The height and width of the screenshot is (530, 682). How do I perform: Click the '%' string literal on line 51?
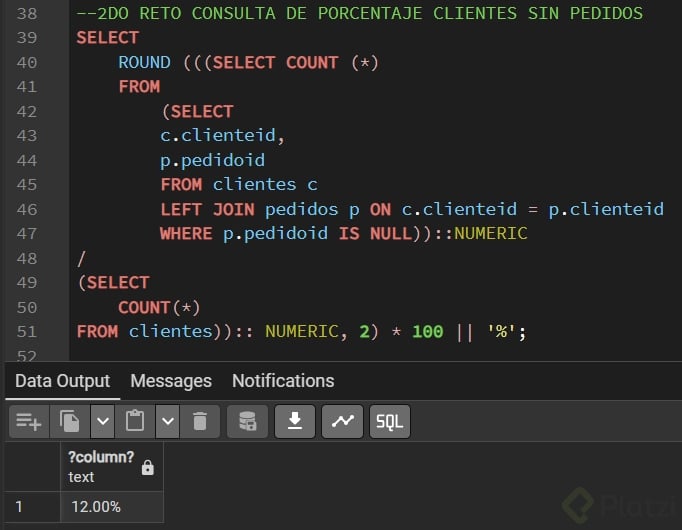(x=501, y=332)
